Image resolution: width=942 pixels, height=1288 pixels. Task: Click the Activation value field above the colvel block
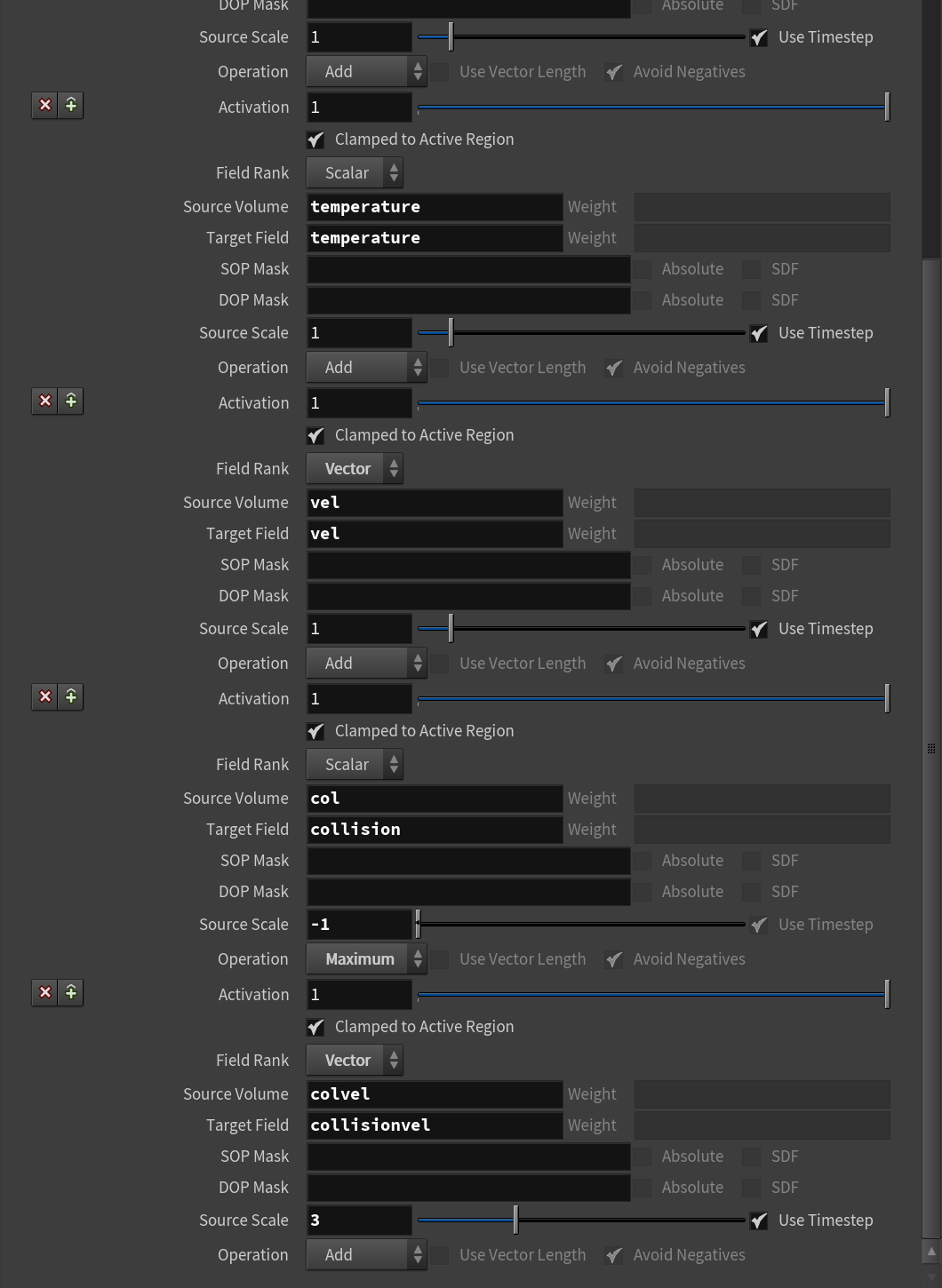(359, 995)
